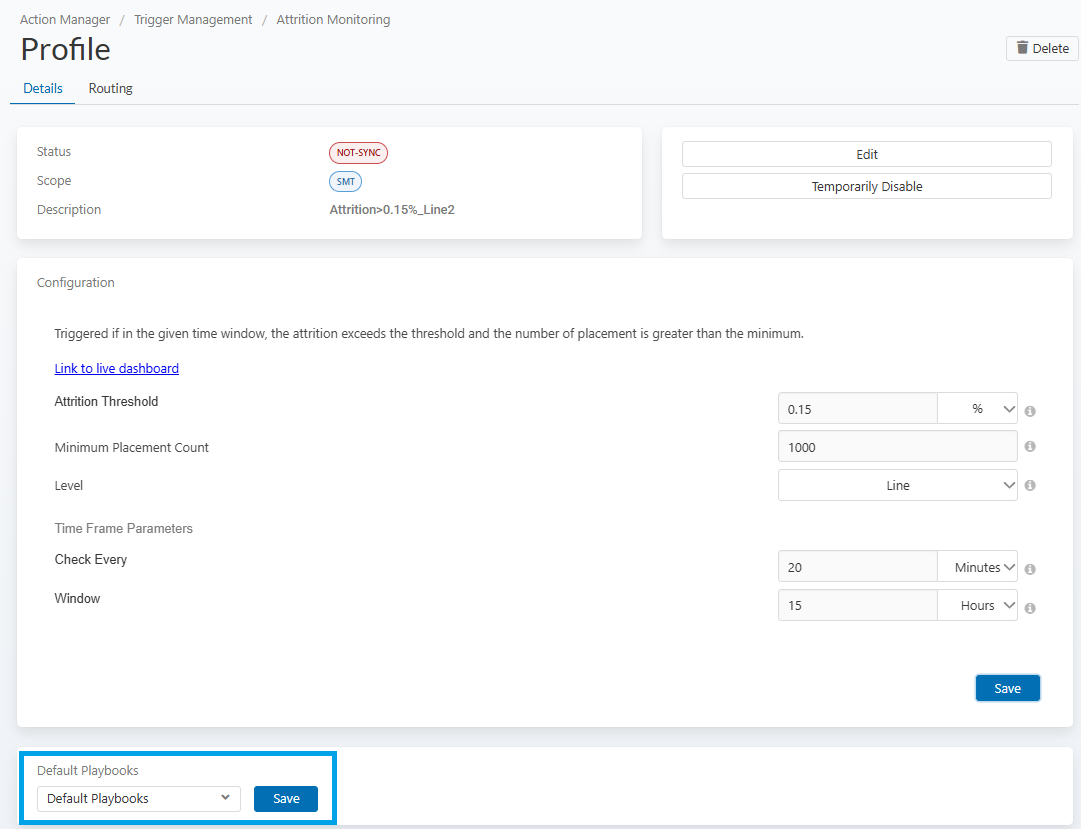The width and height of the screenshot is (1081, 829).
Task: Click info icon beside Check Every
Action: coord(1030,569)
